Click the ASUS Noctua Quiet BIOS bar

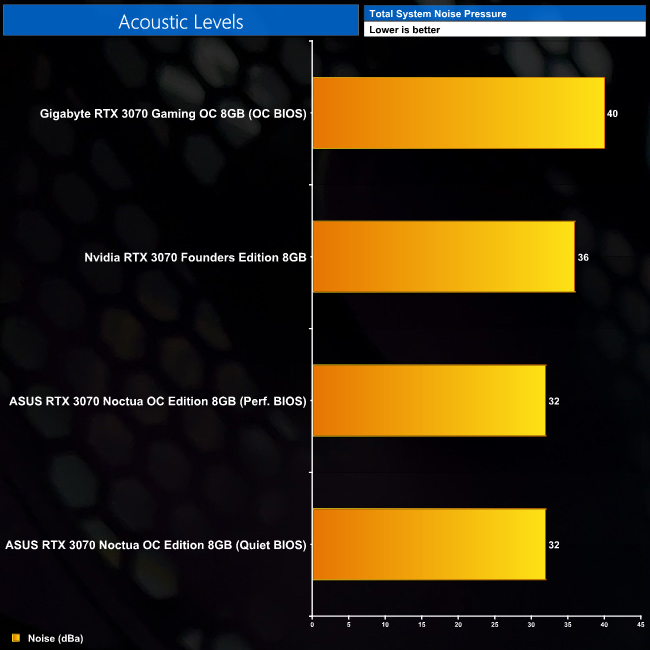pos(429,544)
